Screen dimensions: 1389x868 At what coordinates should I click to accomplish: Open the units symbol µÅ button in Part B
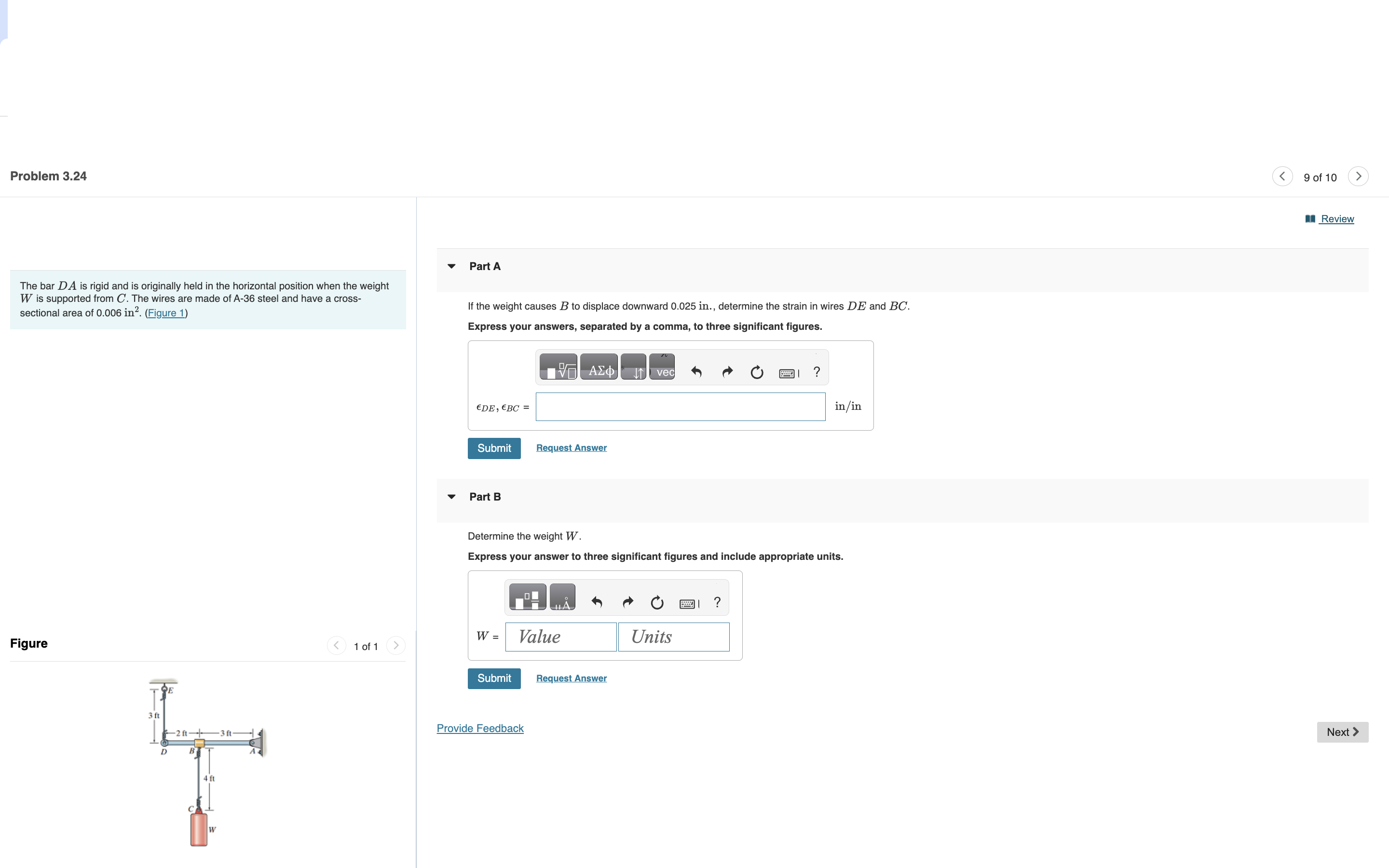tap(562, 597)
